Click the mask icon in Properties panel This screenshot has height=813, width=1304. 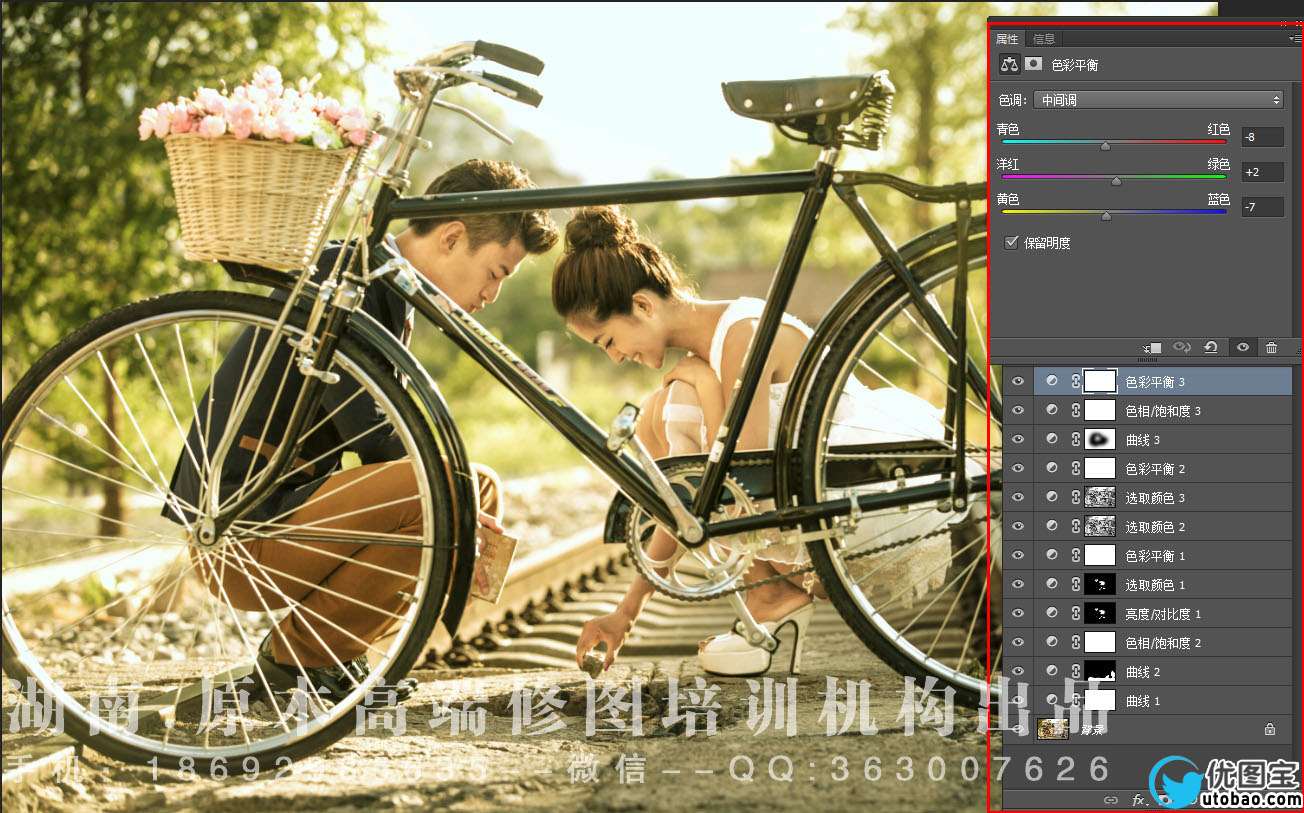(x=1033, y=64)
